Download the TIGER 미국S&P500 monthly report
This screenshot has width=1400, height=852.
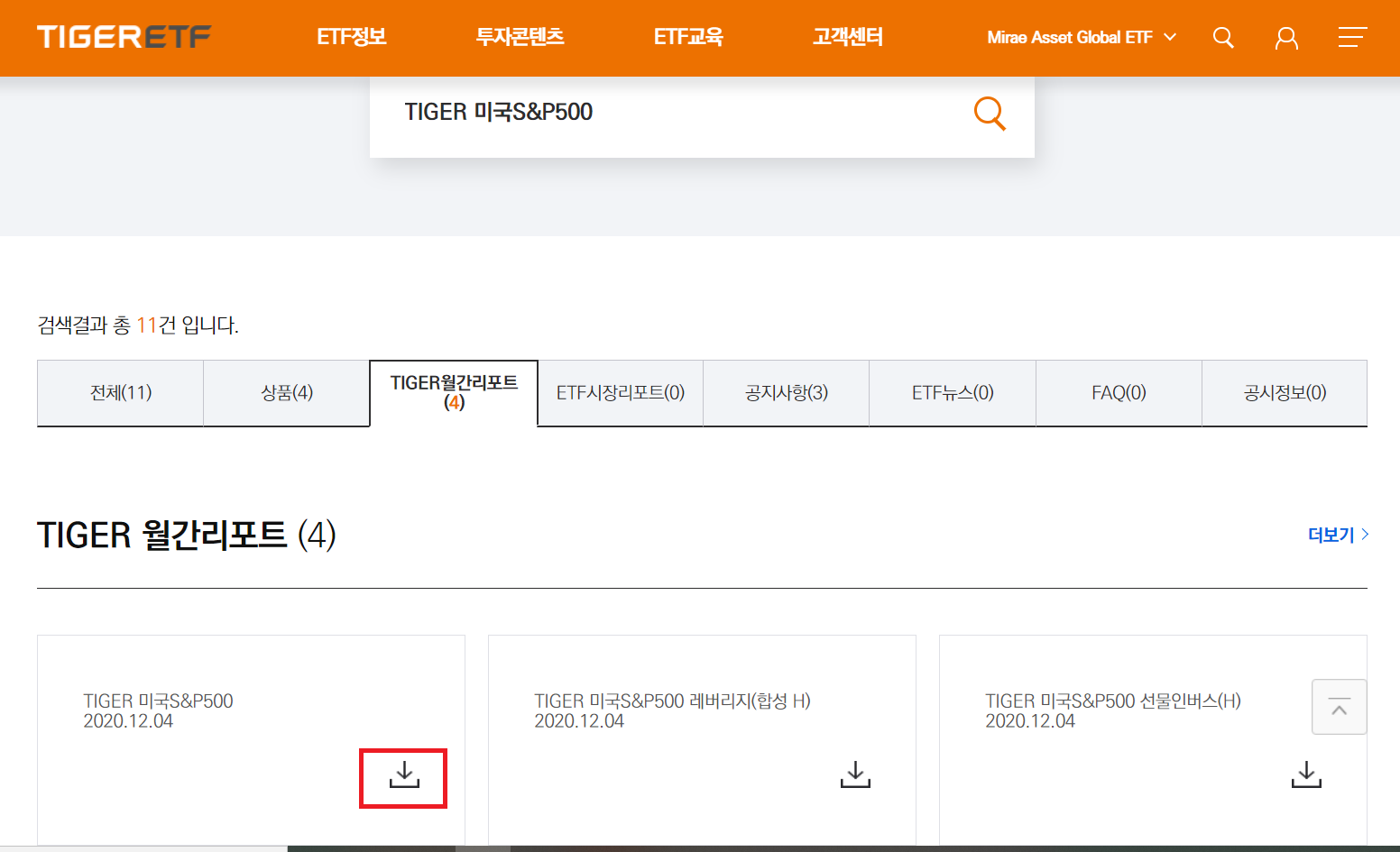[404, 774]
